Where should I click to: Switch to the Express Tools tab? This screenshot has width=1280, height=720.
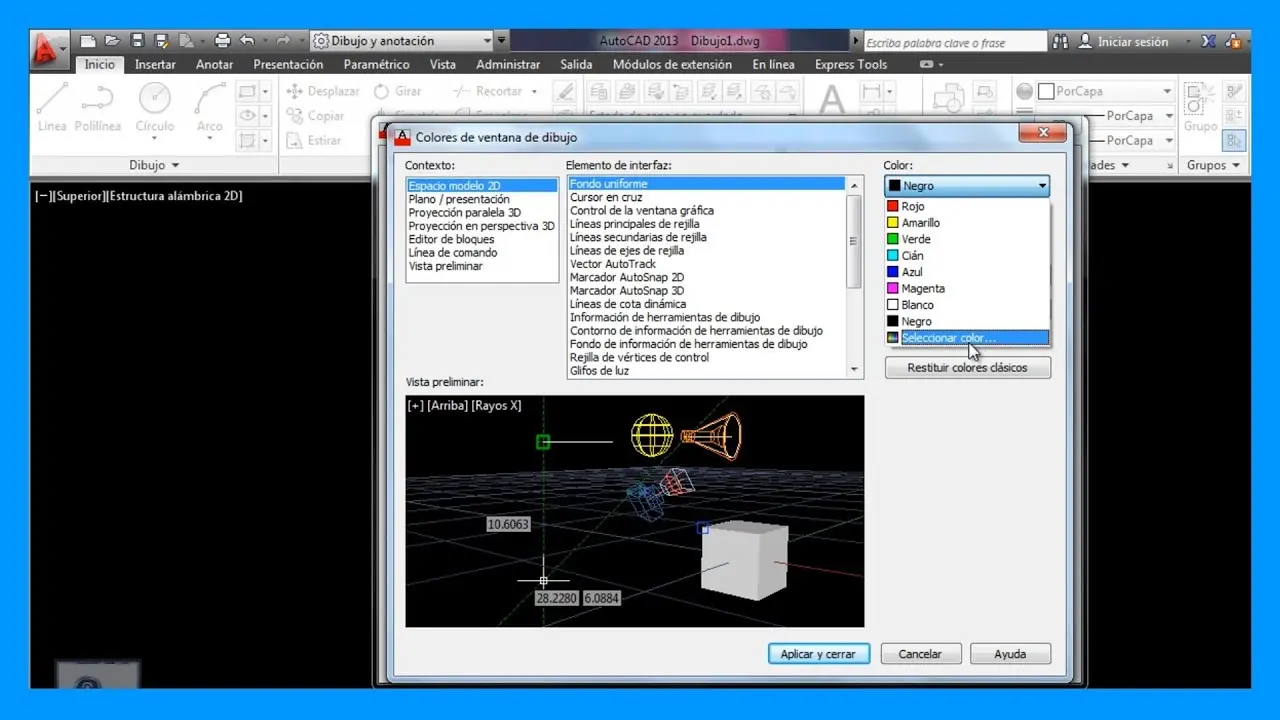point(850,64)
